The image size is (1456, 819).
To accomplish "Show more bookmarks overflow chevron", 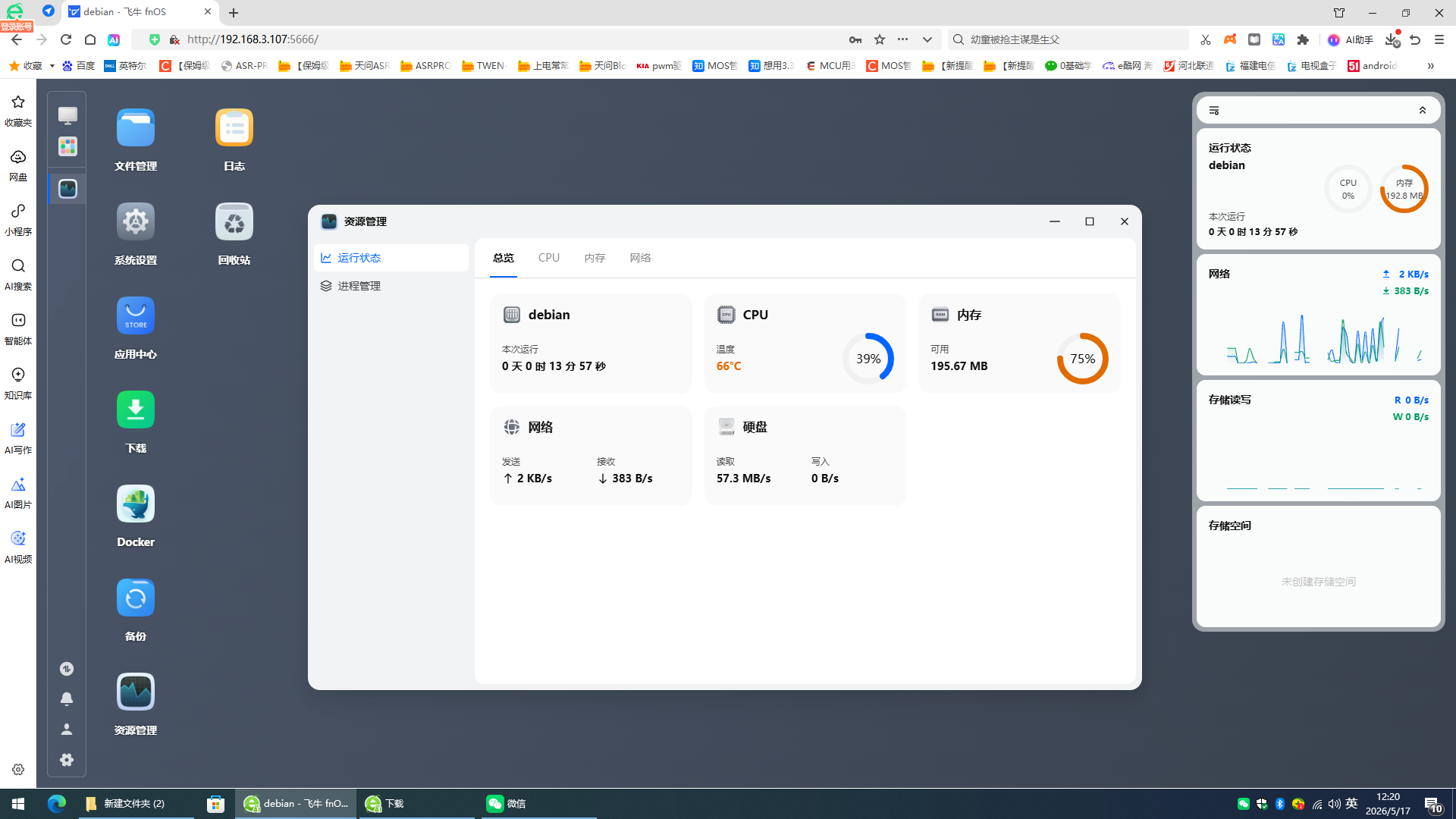I will click(x=1431, y=66).
